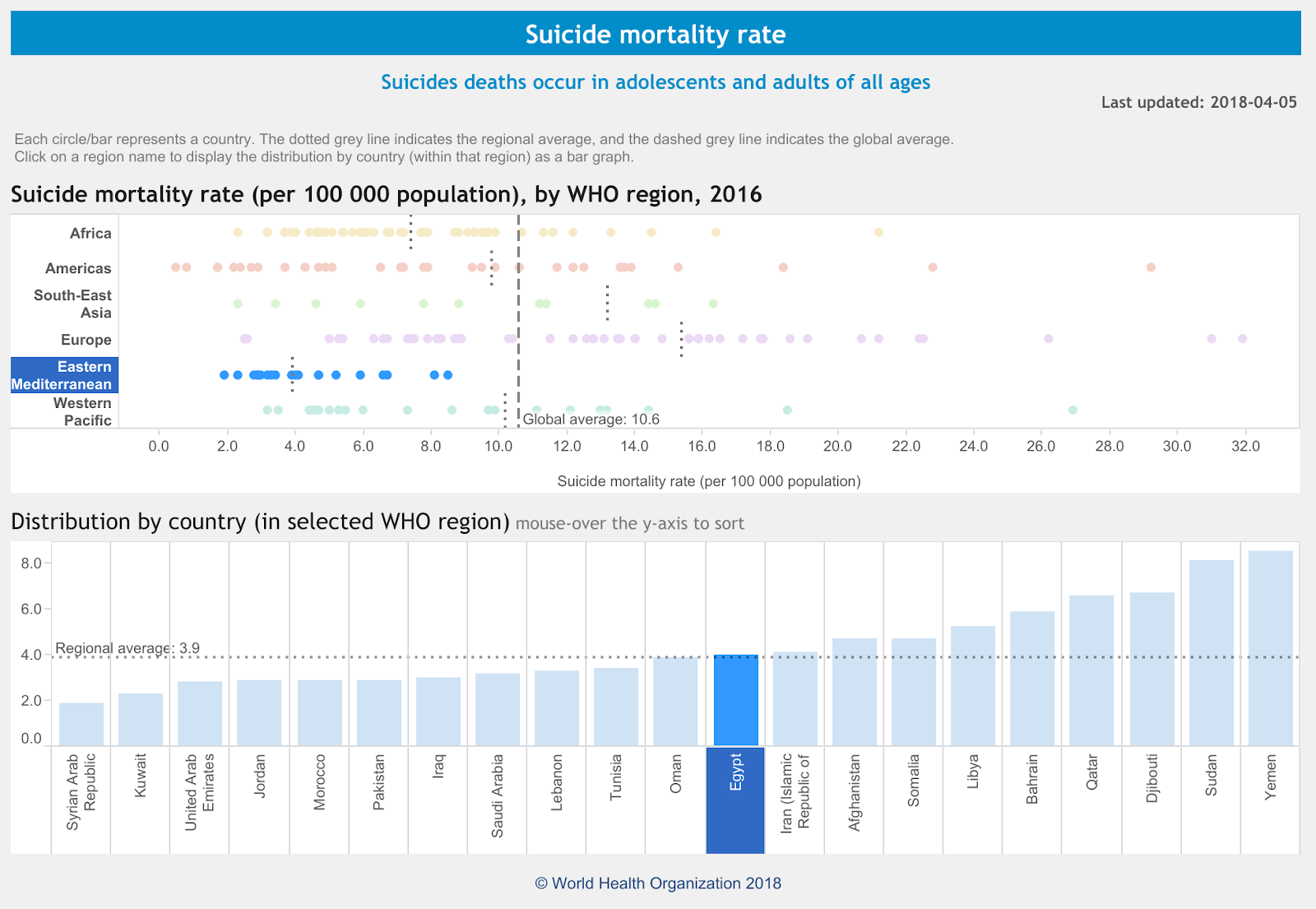Image resolution: width=1316 pixels, height=909 pixels.
Task: Click the Qatar bar
Action: (1092, 666)
